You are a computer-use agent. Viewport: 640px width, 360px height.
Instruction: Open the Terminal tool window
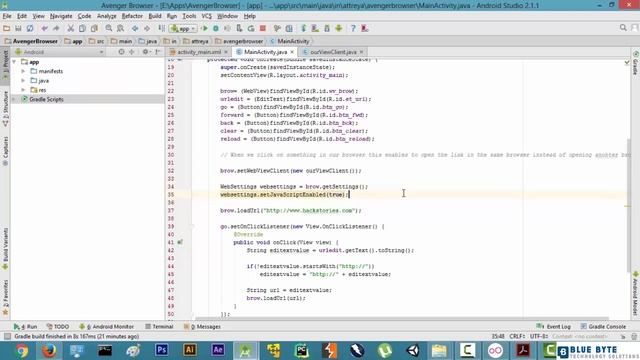tap(159, 327)
